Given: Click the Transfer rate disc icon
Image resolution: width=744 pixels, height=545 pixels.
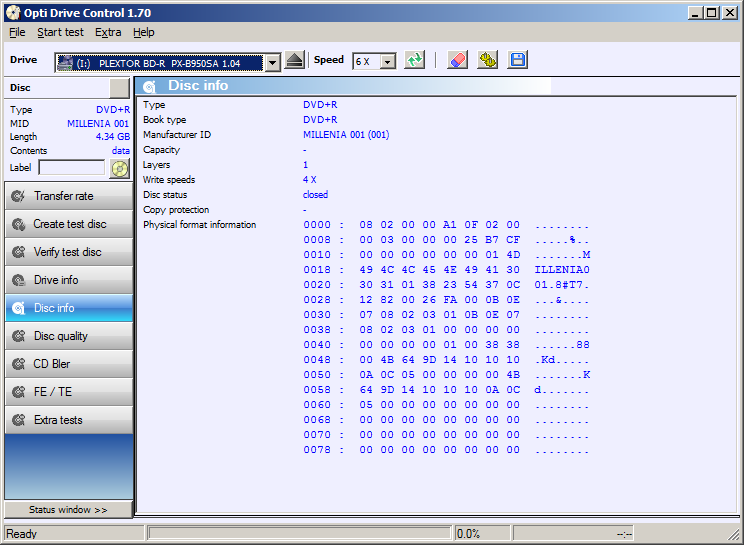Looking at the screenshot, I should 19,196.
